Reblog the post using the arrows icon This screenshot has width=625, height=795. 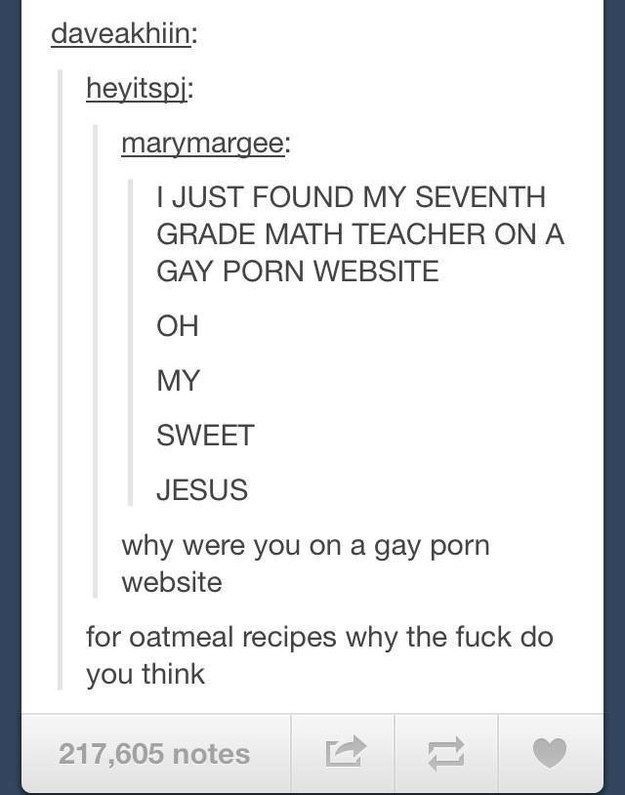pyautogui.click(x=446, y=754)
